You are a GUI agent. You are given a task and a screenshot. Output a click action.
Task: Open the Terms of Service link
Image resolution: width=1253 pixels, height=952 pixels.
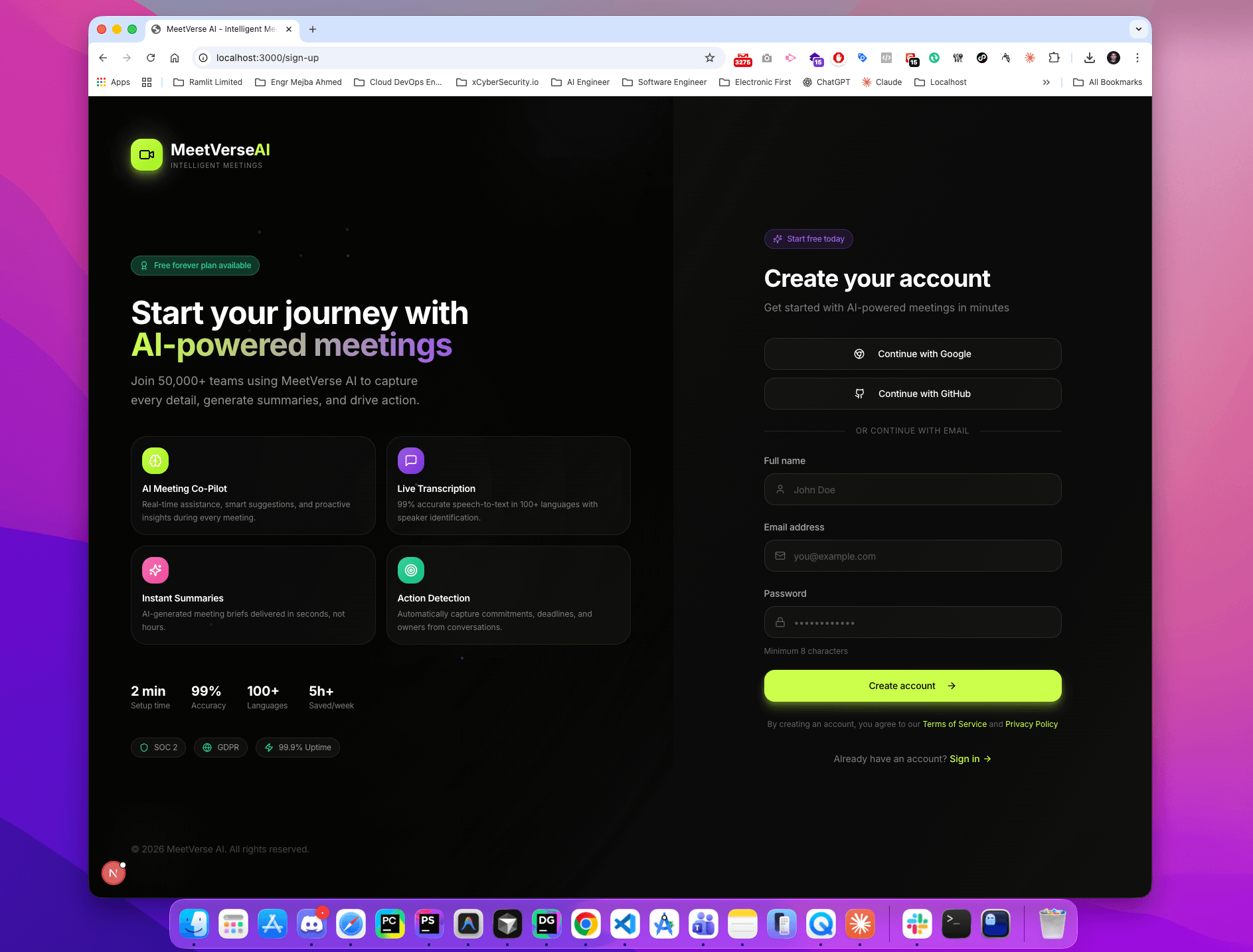954,724
